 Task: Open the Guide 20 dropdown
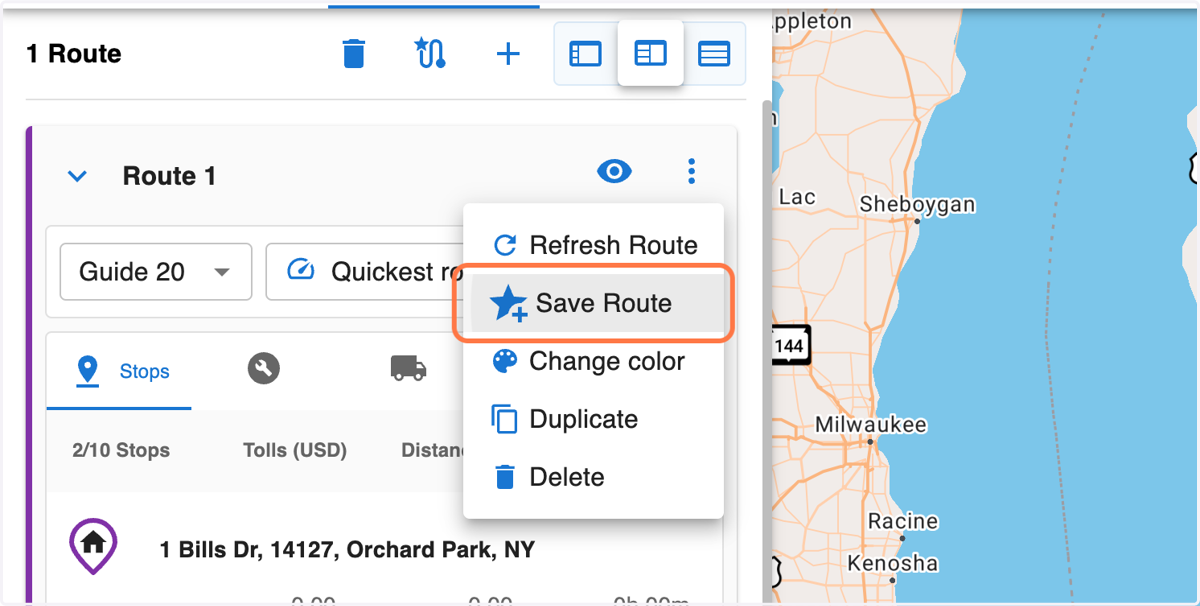point(156,272)
